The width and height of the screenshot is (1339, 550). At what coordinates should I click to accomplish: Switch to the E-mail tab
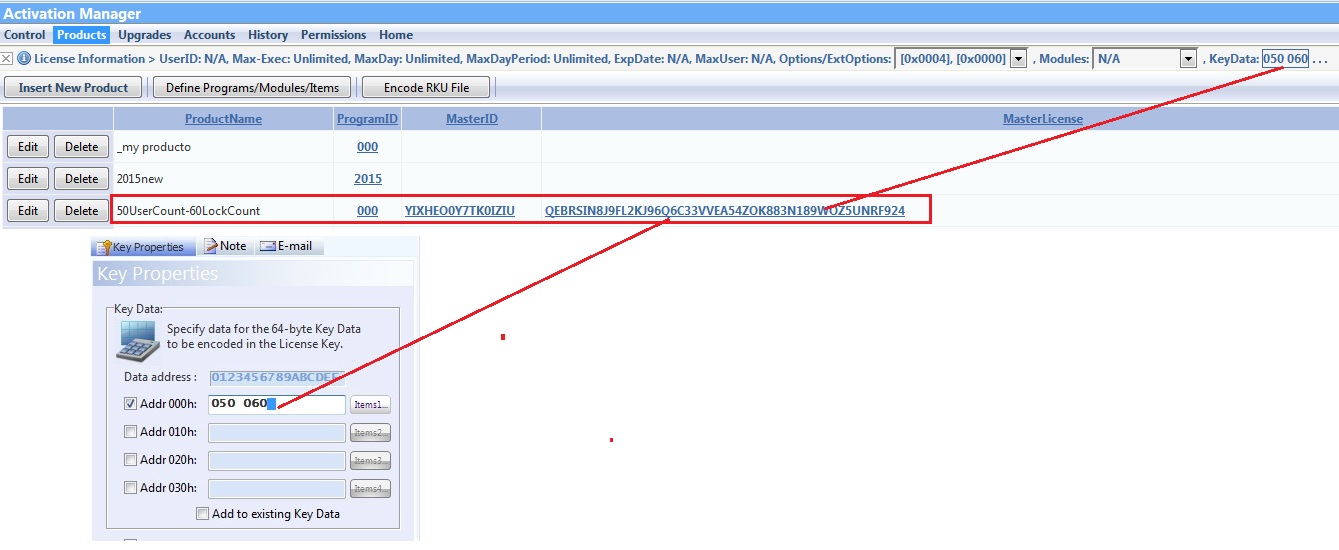[x=286, y=246]
